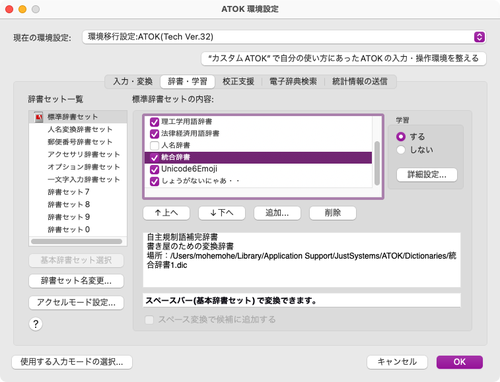Click the help question mark button
Viewport: 500px width, 382px height.
click(x=36, y=324)
